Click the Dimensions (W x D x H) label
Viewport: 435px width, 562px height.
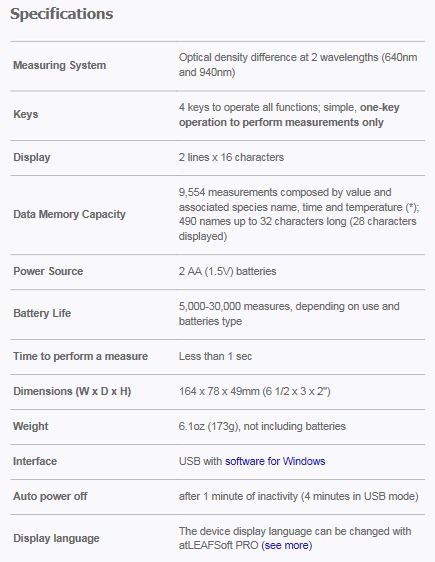coord(72,391)
